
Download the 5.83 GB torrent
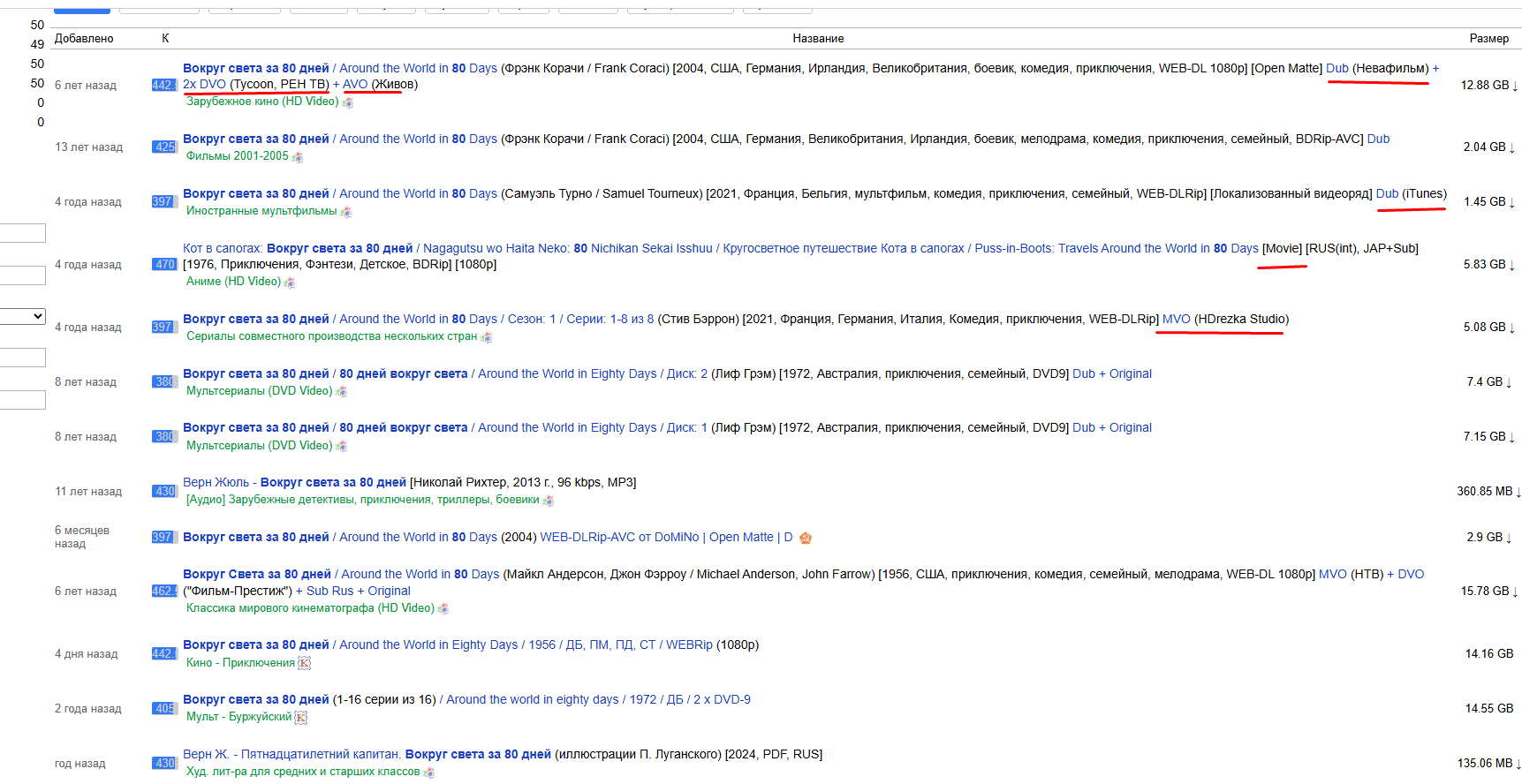pyautogui.click(x=1489, y=265)
